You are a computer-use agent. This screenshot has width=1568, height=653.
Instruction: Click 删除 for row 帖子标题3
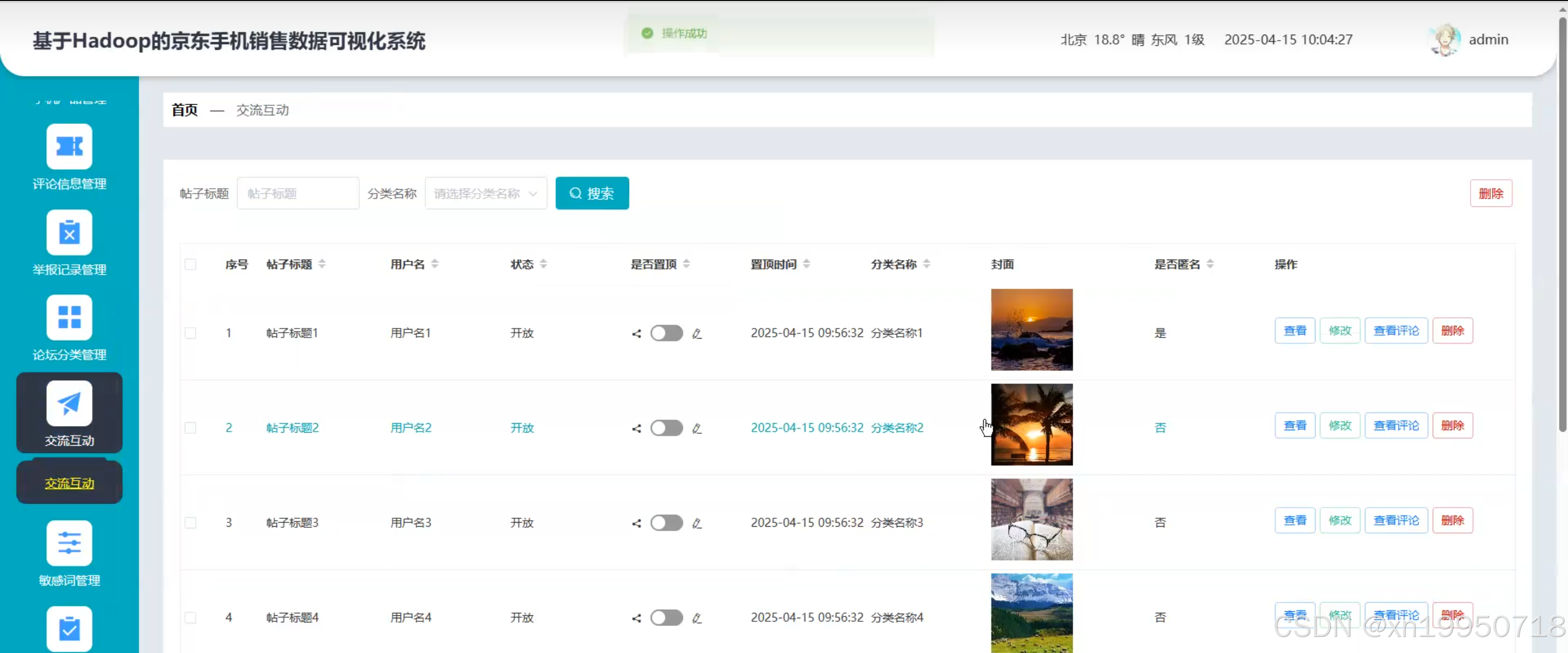pos(1452,521)
